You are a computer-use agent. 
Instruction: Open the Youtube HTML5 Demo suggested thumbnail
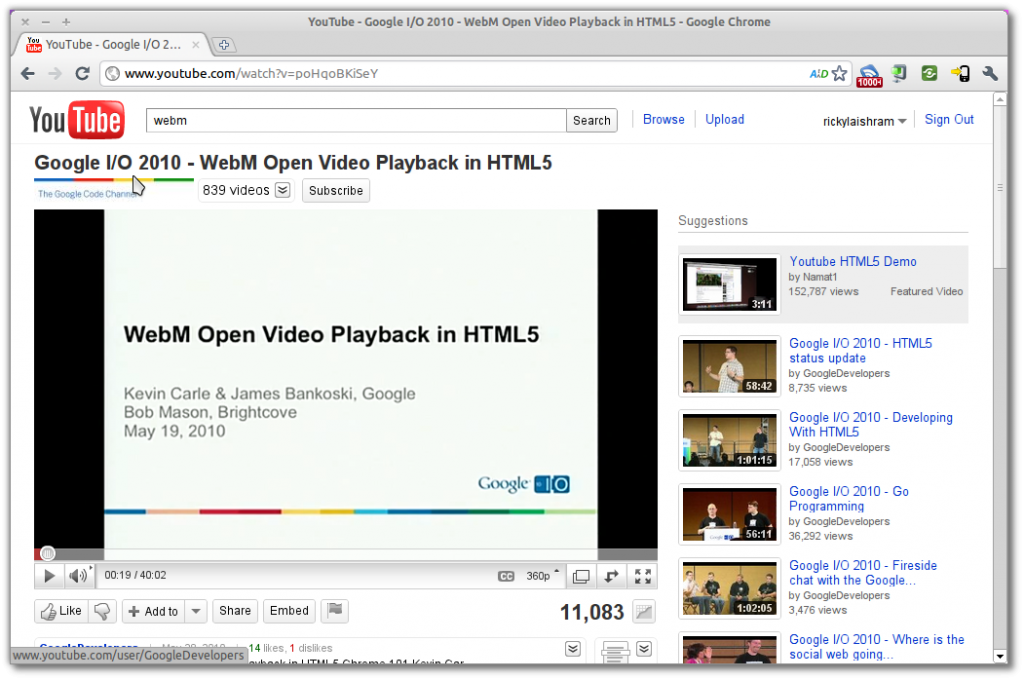[729, 284]
